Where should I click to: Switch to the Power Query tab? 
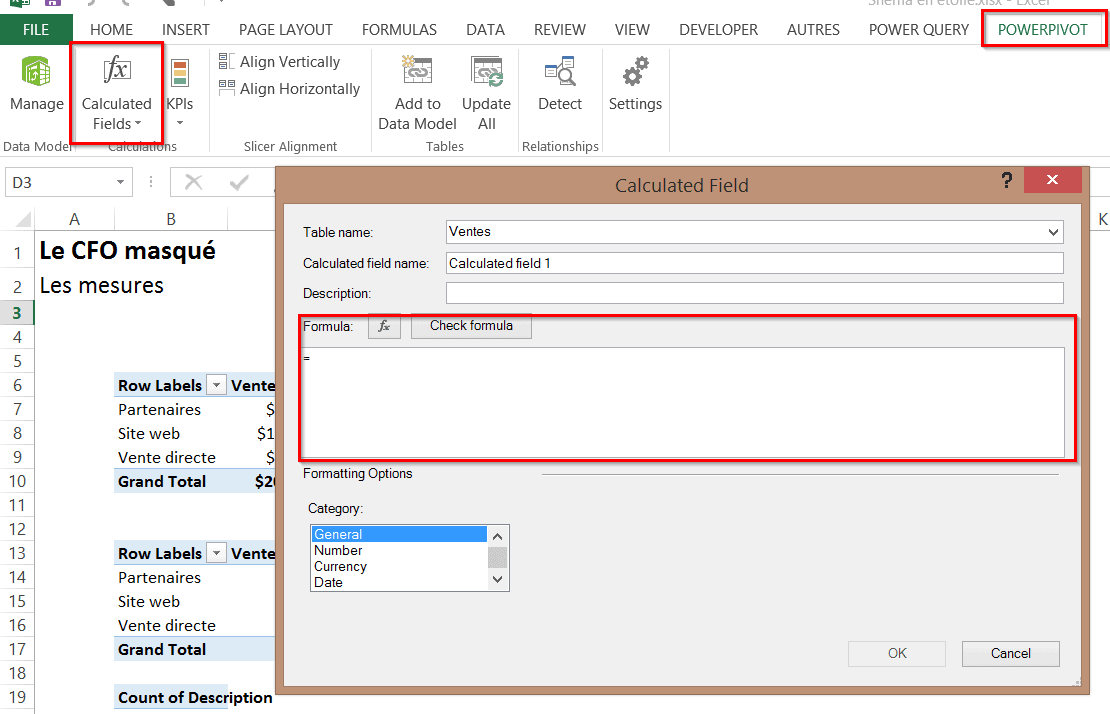(x=918, y=30)
